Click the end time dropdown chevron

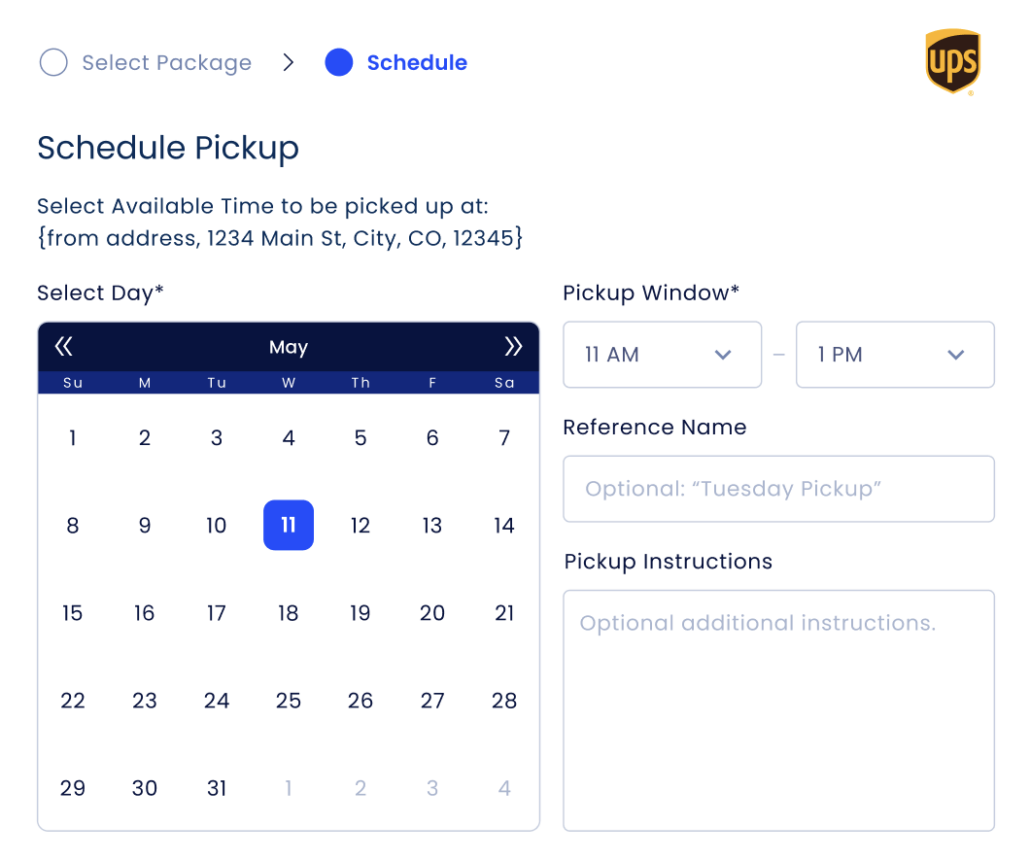[955, 355]
